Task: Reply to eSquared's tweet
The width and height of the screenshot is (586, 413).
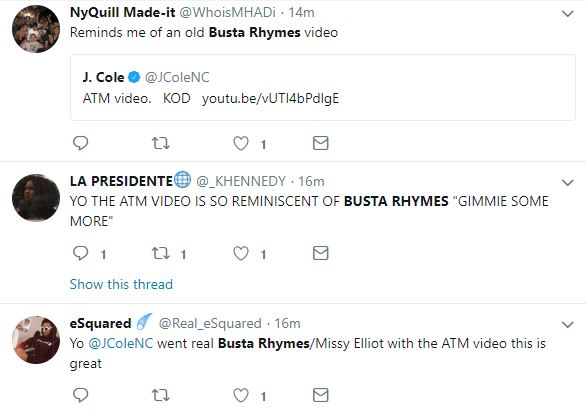Action: (80, 395)
